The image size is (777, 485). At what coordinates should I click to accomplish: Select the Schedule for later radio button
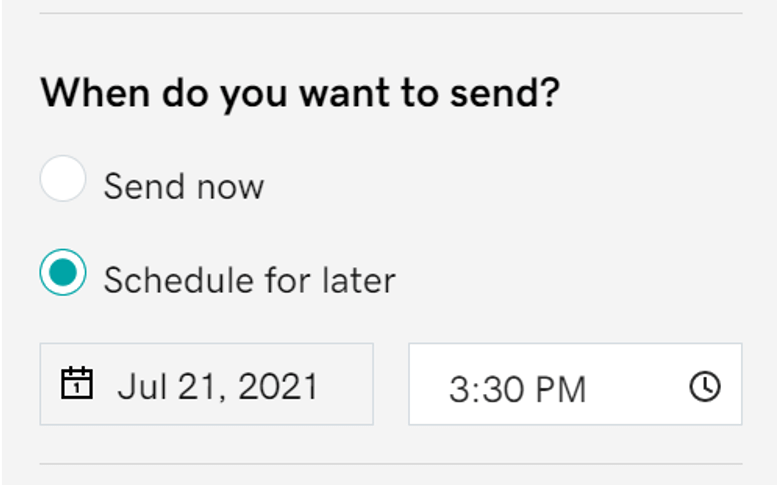pos(63,272)
